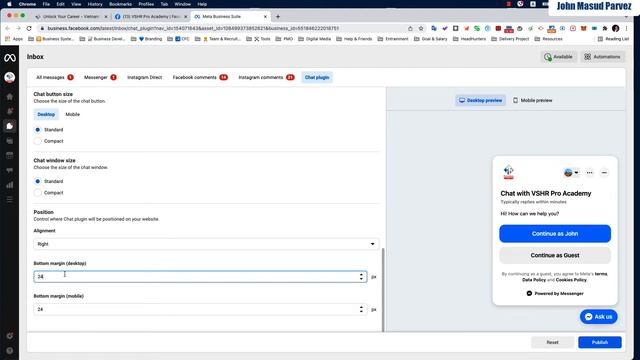Click the Apple menu icon

pos(9,4)
